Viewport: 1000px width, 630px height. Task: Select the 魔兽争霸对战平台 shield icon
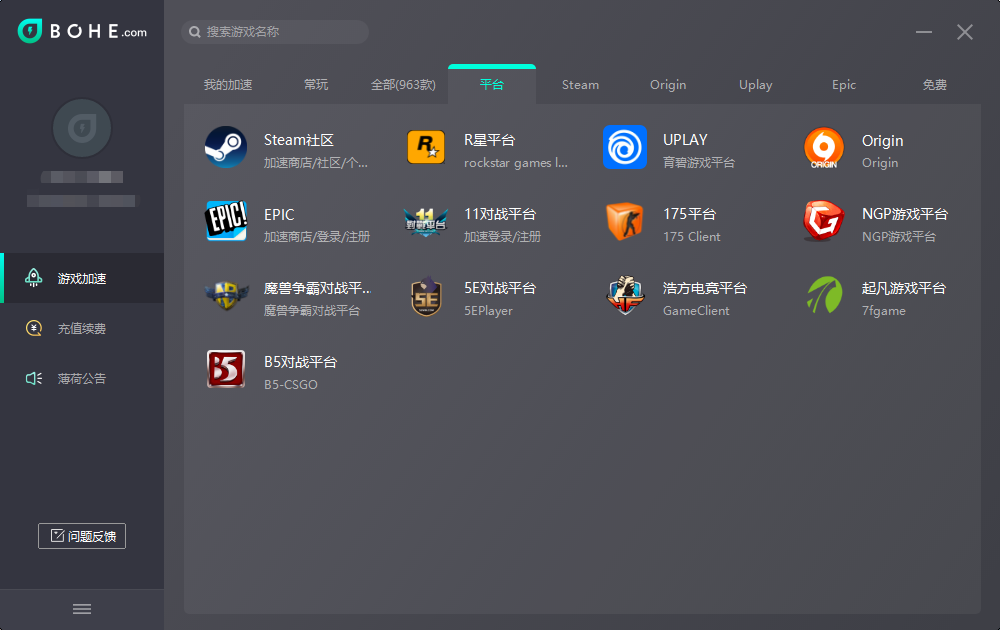click(226, 295)
